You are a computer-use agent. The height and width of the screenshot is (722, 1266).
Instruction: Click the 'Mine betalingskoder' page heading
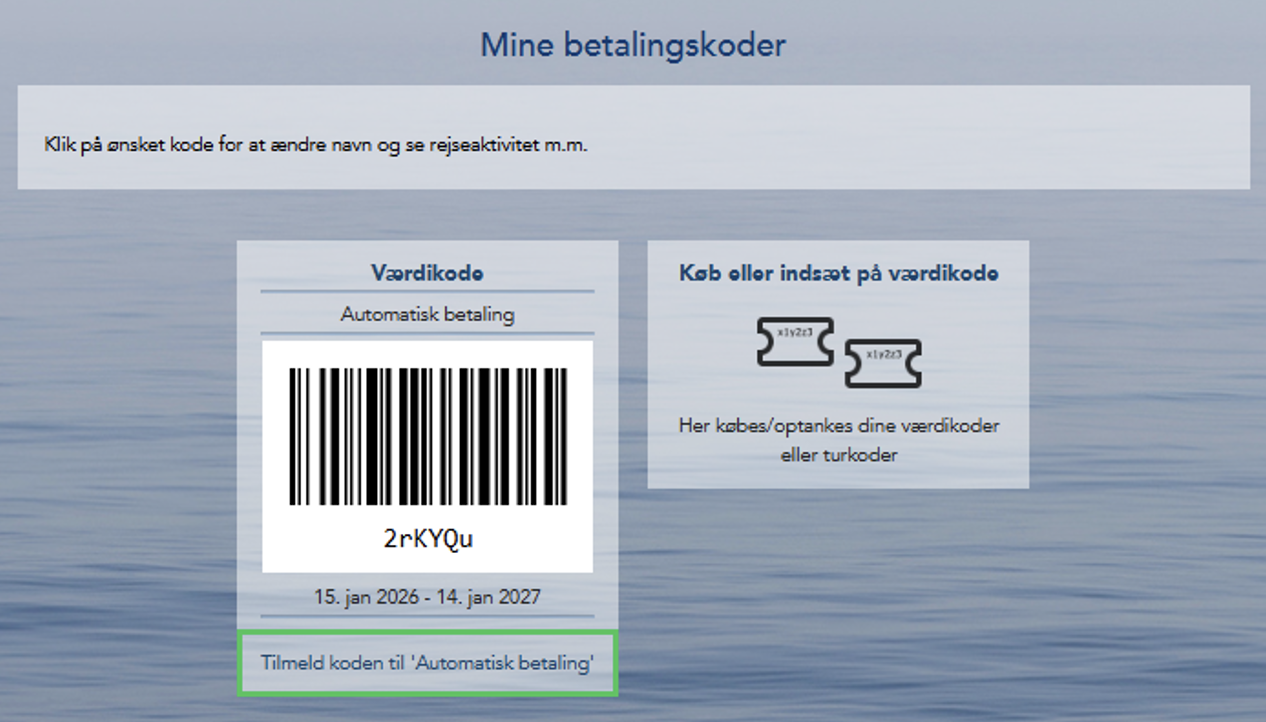(x=633, y=46)
